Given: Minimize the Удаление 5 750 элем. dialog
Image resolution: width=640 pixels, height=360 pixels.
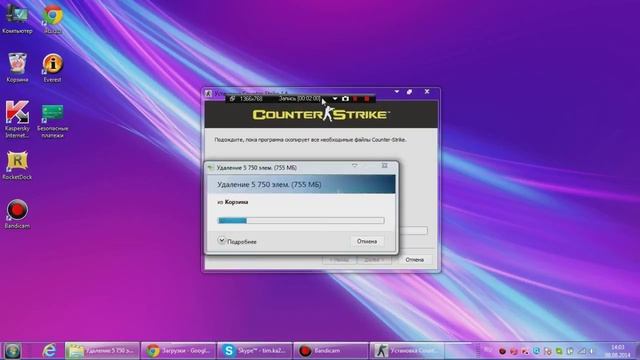Looking at the screenshot, I should [355, 166].
